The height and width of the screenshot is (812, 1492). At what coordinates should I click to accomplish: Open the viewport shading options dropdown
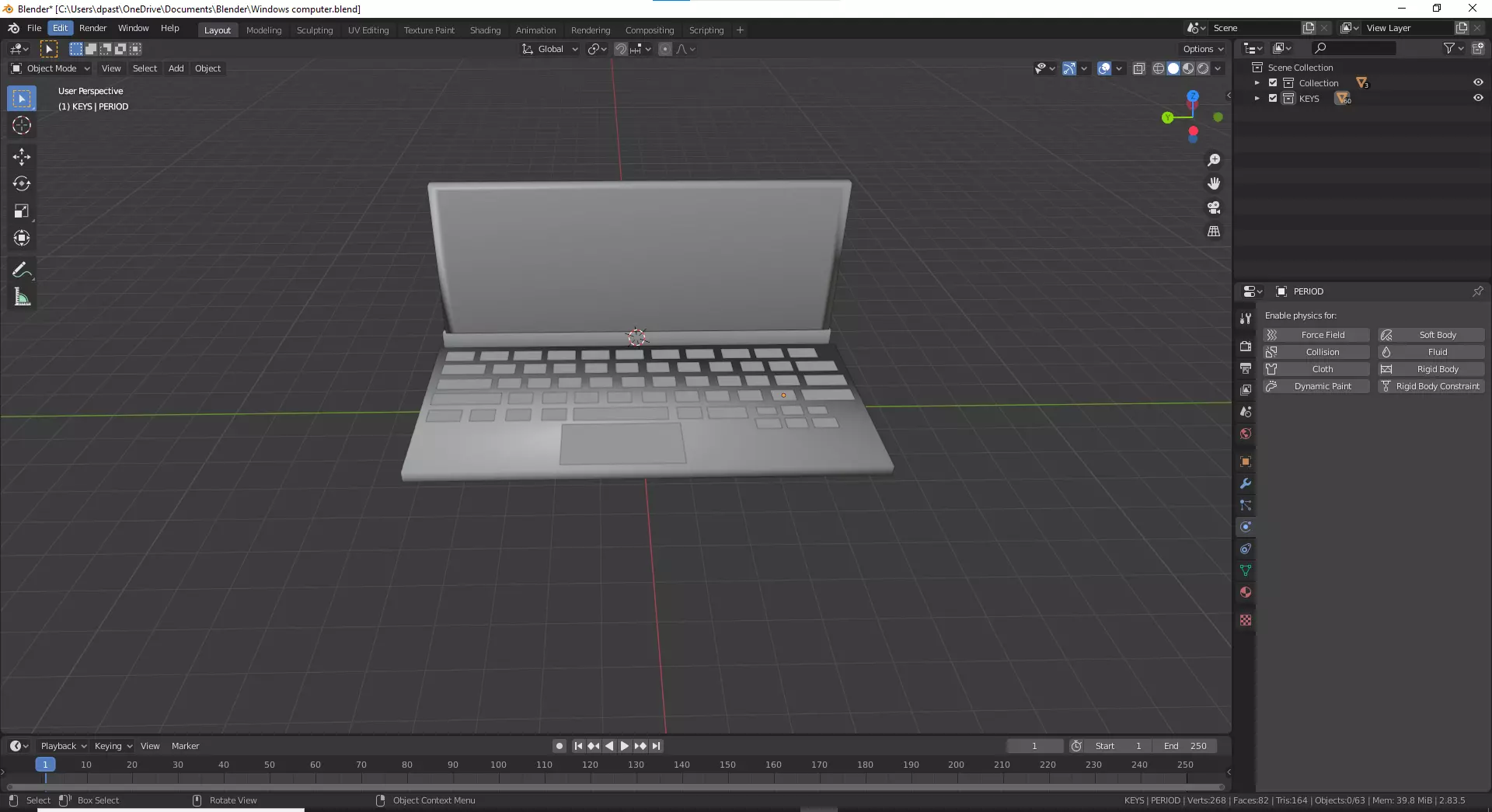click(x=1218, y=68)
